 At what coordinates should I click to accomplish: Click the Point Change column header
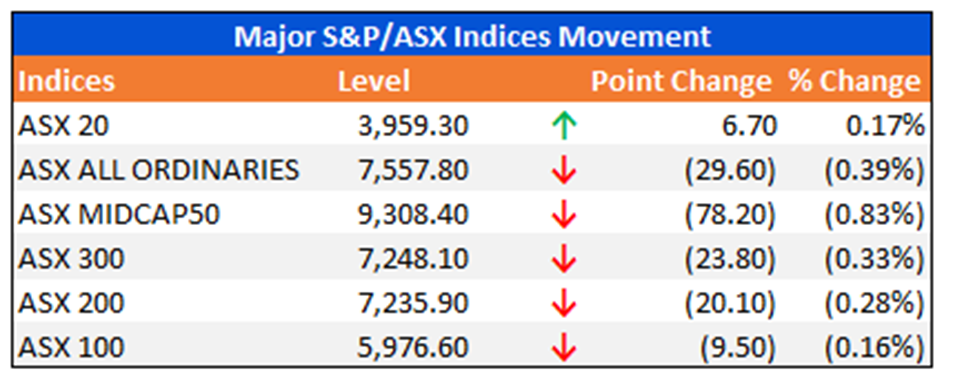[681, 82]
